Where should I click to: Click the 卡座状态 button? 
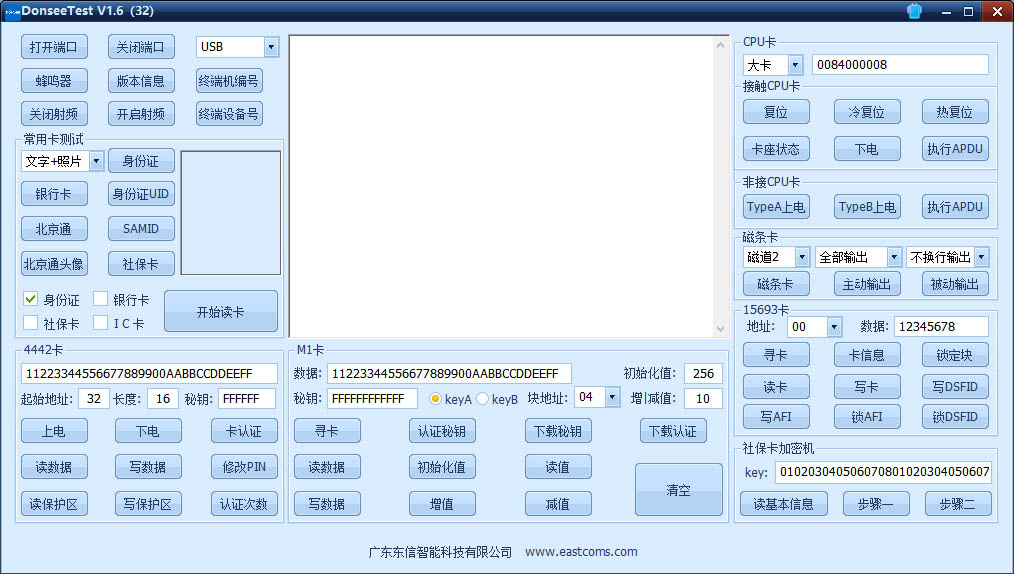tap(776, 149)
